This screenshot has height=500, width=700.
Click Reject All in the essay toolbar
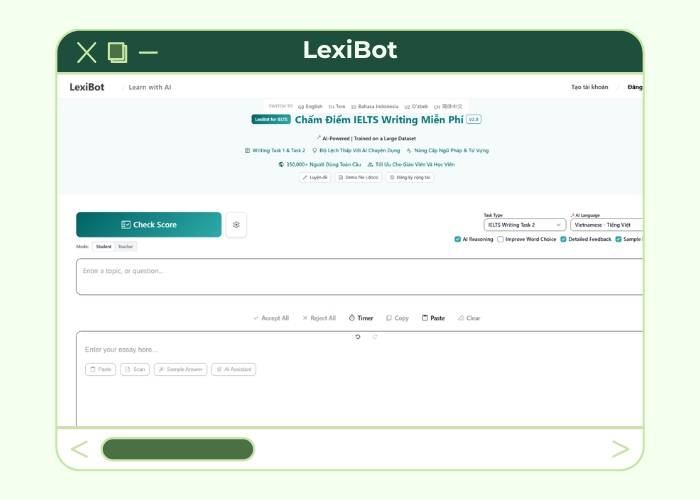319,318
